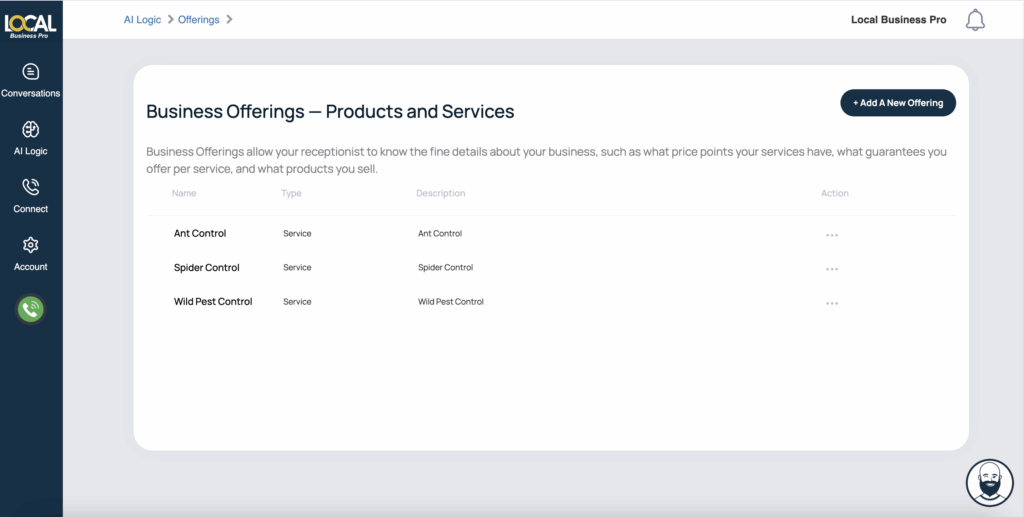Go to AI Logic breadcrumb

click(142, 20)
